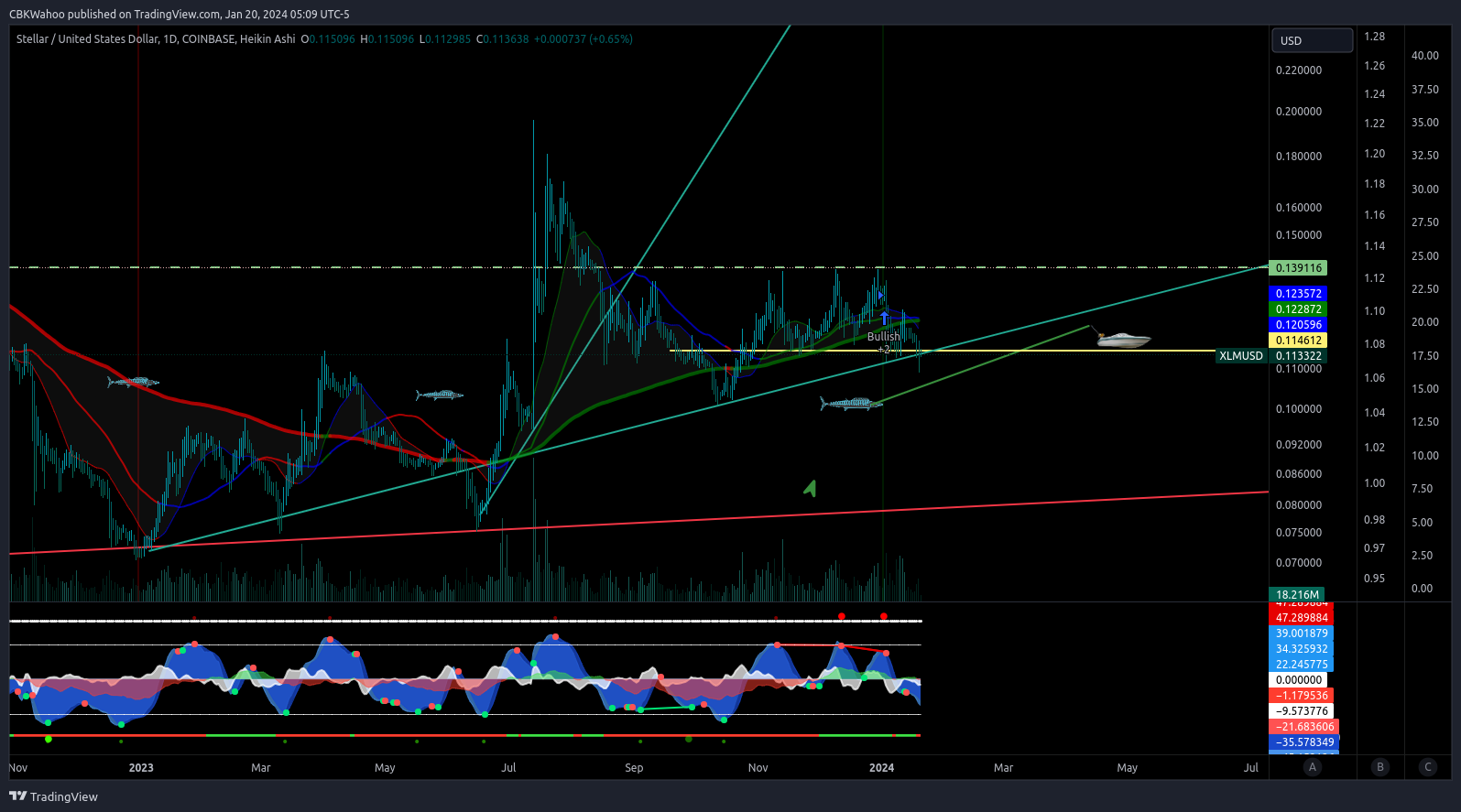Open the TradingView logo link
This screenshot has width=1461, height=812.
53,796
